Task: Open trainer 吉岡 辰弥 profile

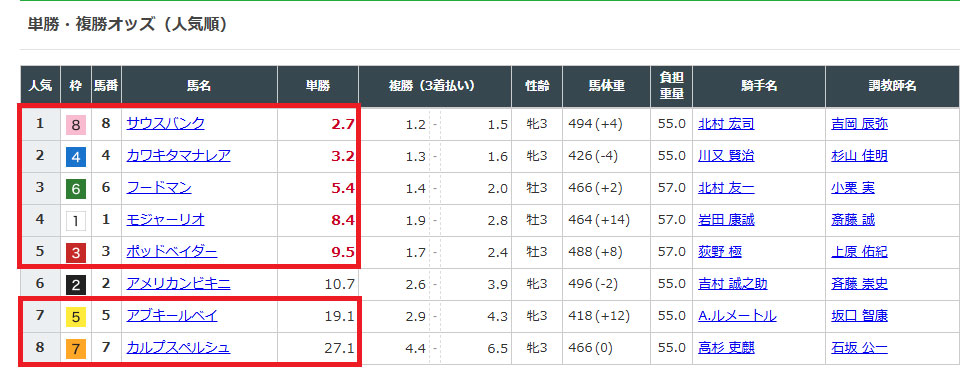Action: click(859, 125)
